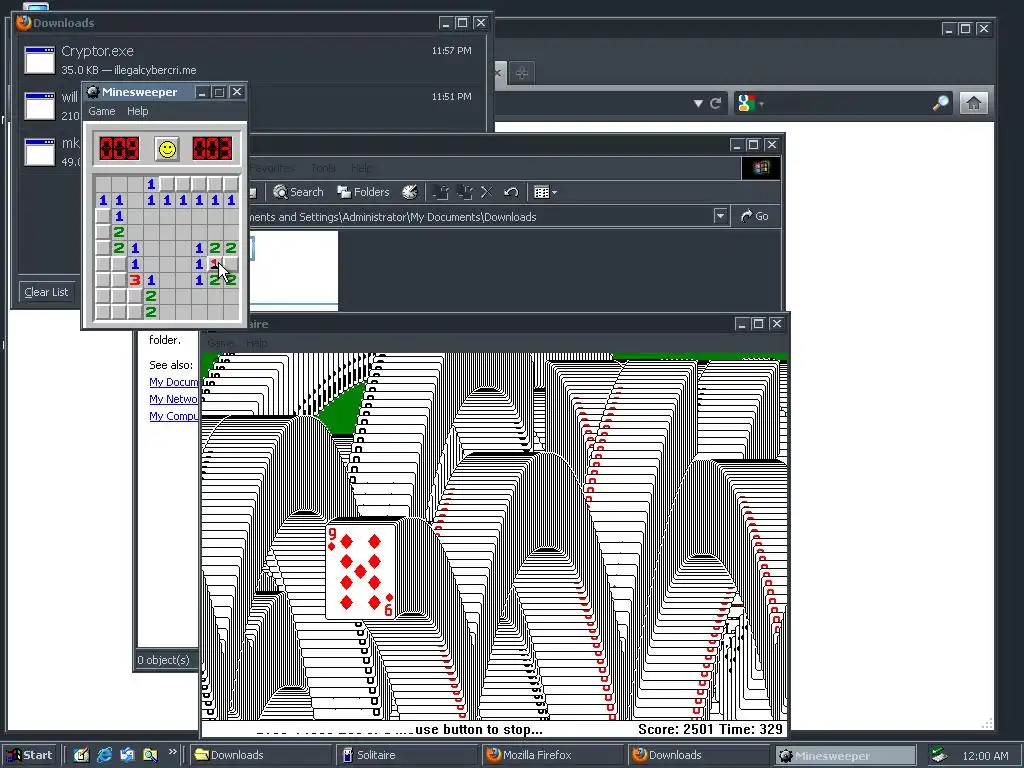Click the Minesweeper smiley face button

pos(167,149)
